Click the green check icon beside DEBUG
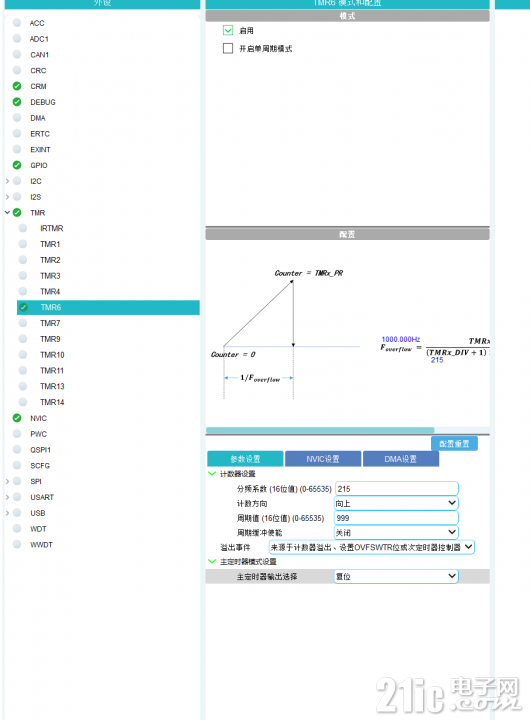530x720 pixels. click(17, 101)
